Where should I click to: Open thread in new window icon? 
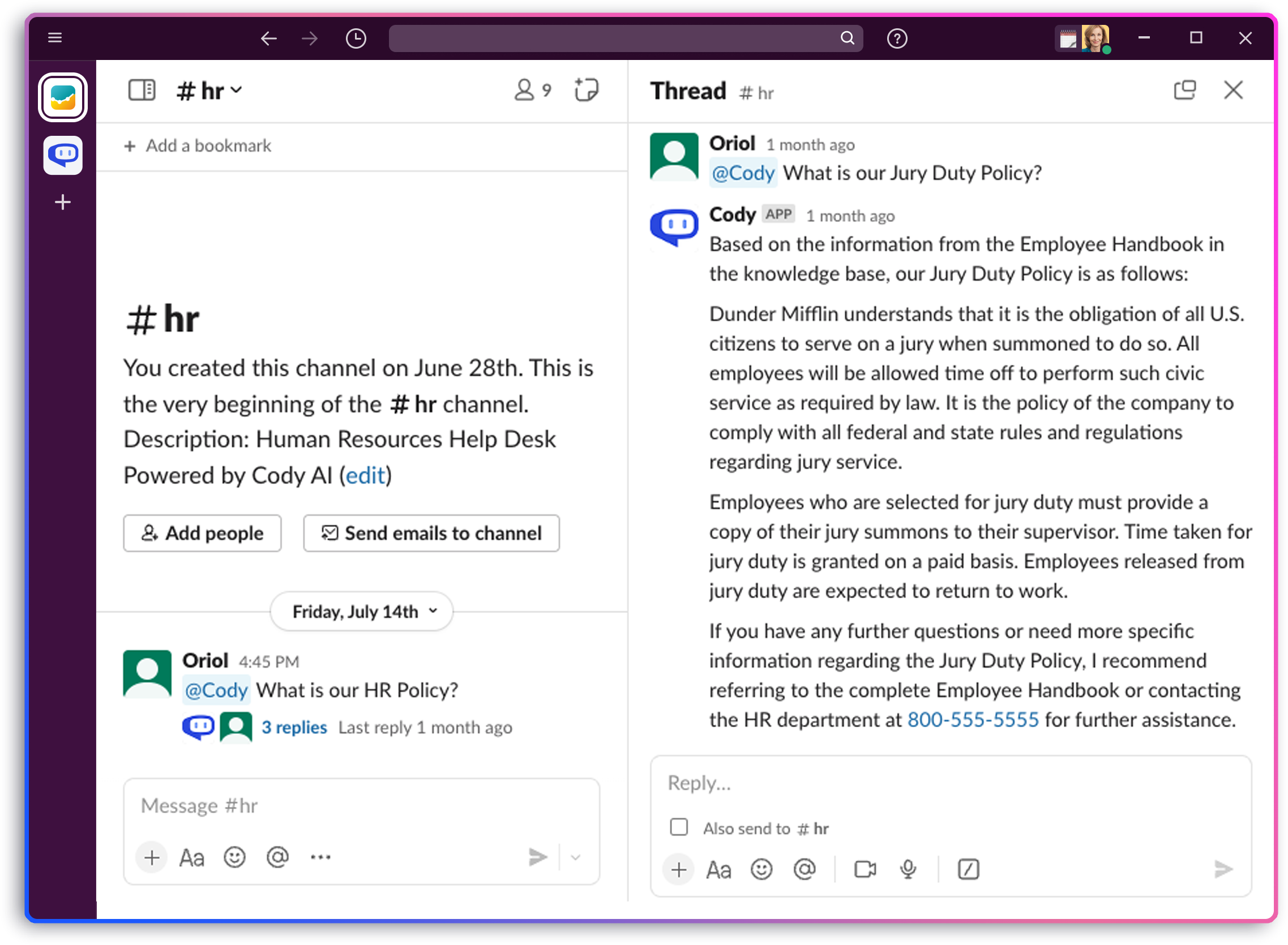pyautogui.click(x=1184, y=91)
